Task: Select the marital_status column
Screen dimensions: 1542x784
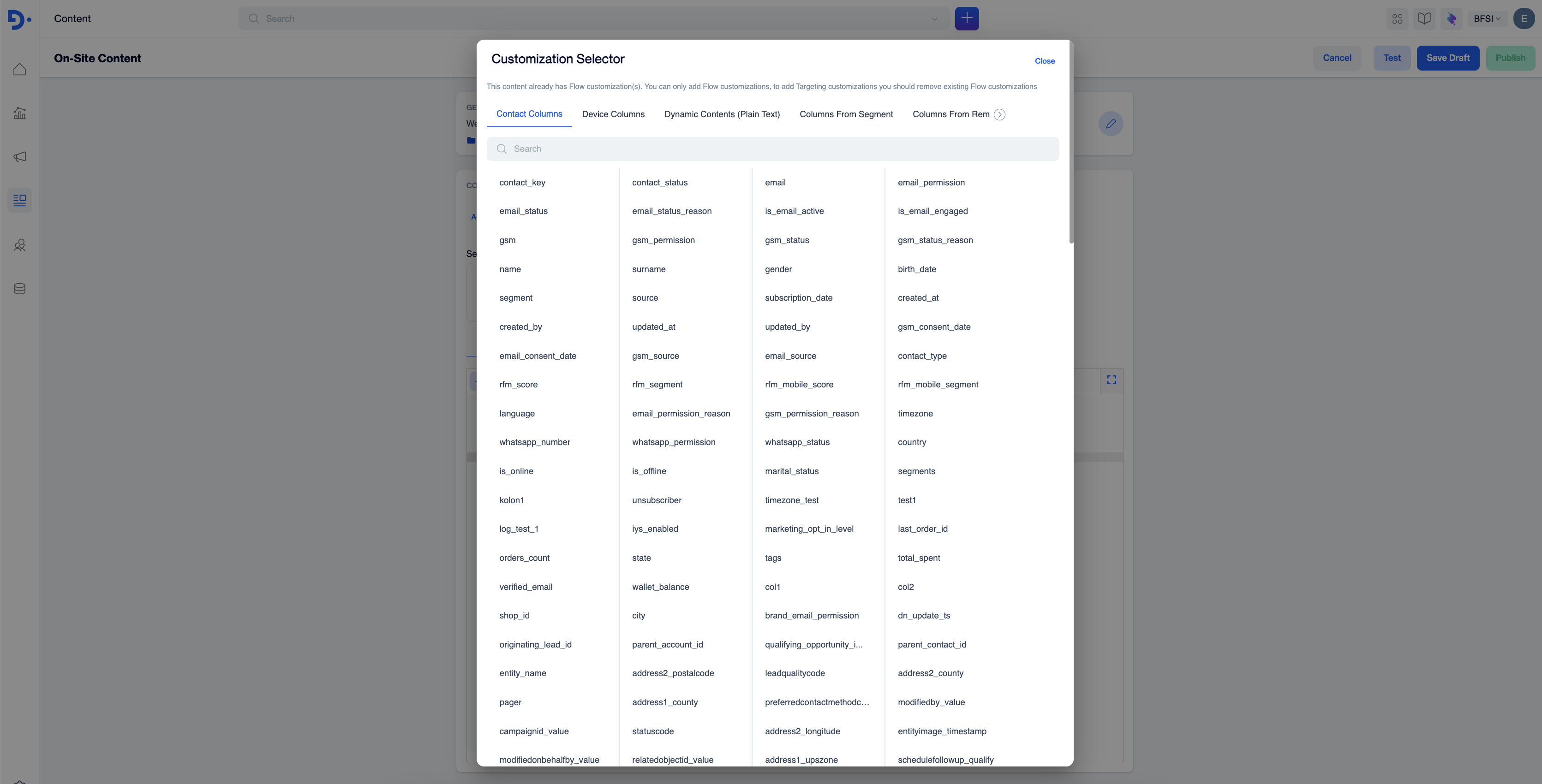Action: point(791,472)
